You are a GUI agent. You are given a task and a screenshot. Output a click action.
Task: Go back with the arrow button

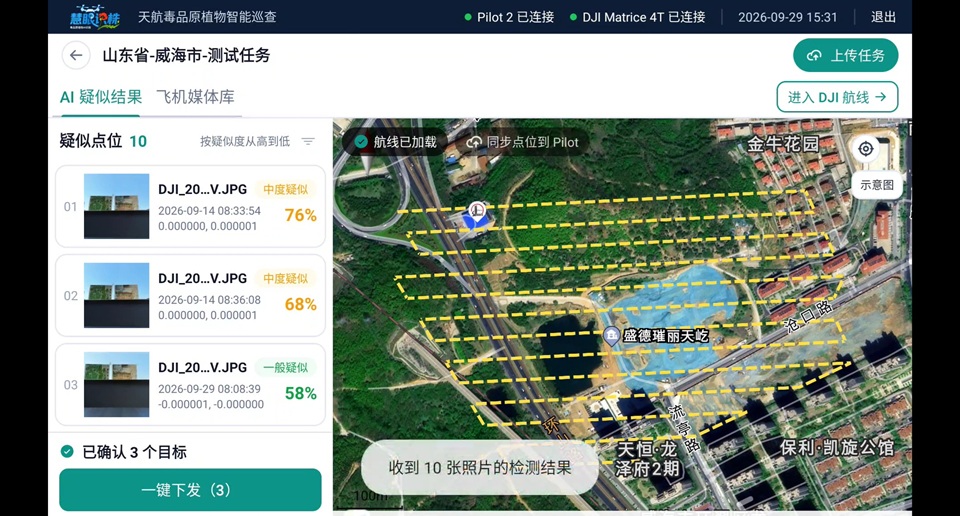(x=76, y=55)
